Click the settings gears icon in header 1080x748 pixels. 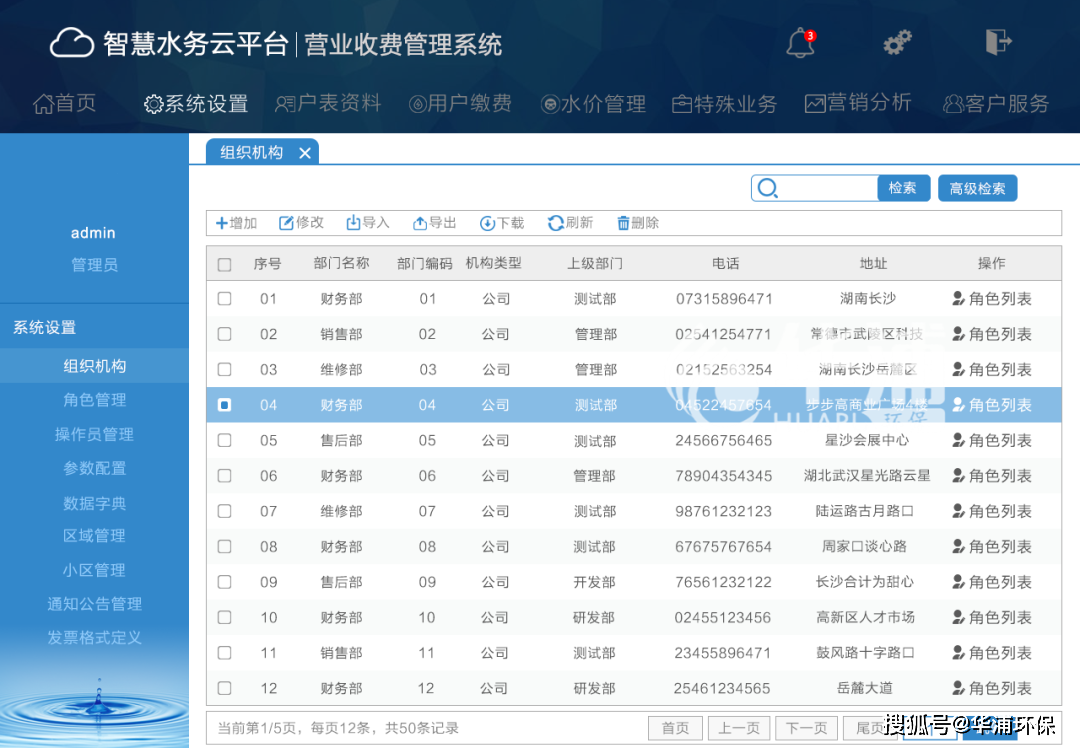pyautogui.click(x=897, y=43)
